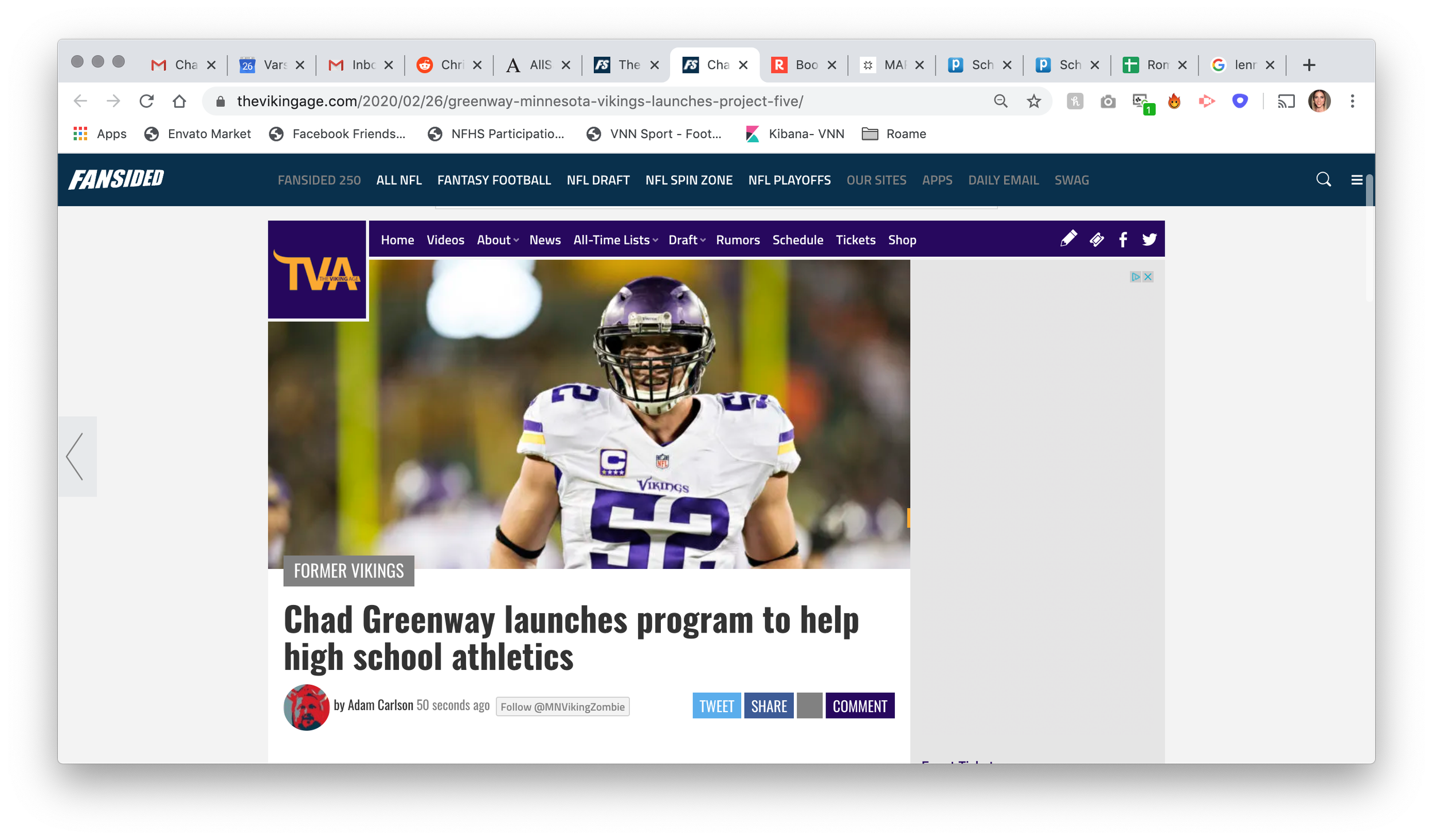Open the Home menu item
The width and height of the screenshot is (1433, 840).
point(397,240)
